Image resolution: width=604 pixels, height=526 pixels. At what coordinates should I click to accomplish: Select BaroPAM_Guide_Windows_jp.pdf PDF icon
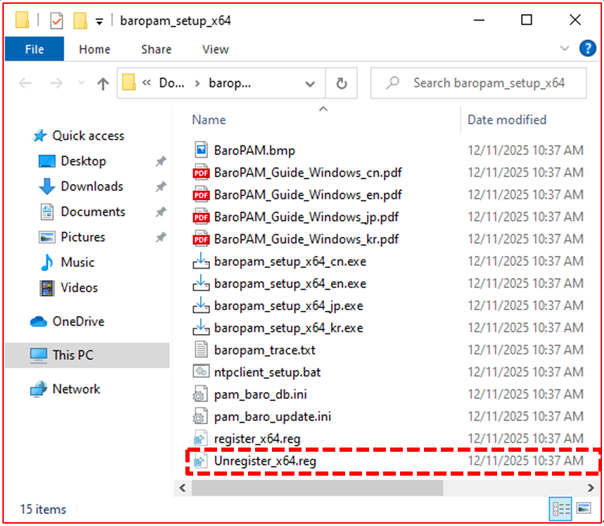(x=201, y=217)
